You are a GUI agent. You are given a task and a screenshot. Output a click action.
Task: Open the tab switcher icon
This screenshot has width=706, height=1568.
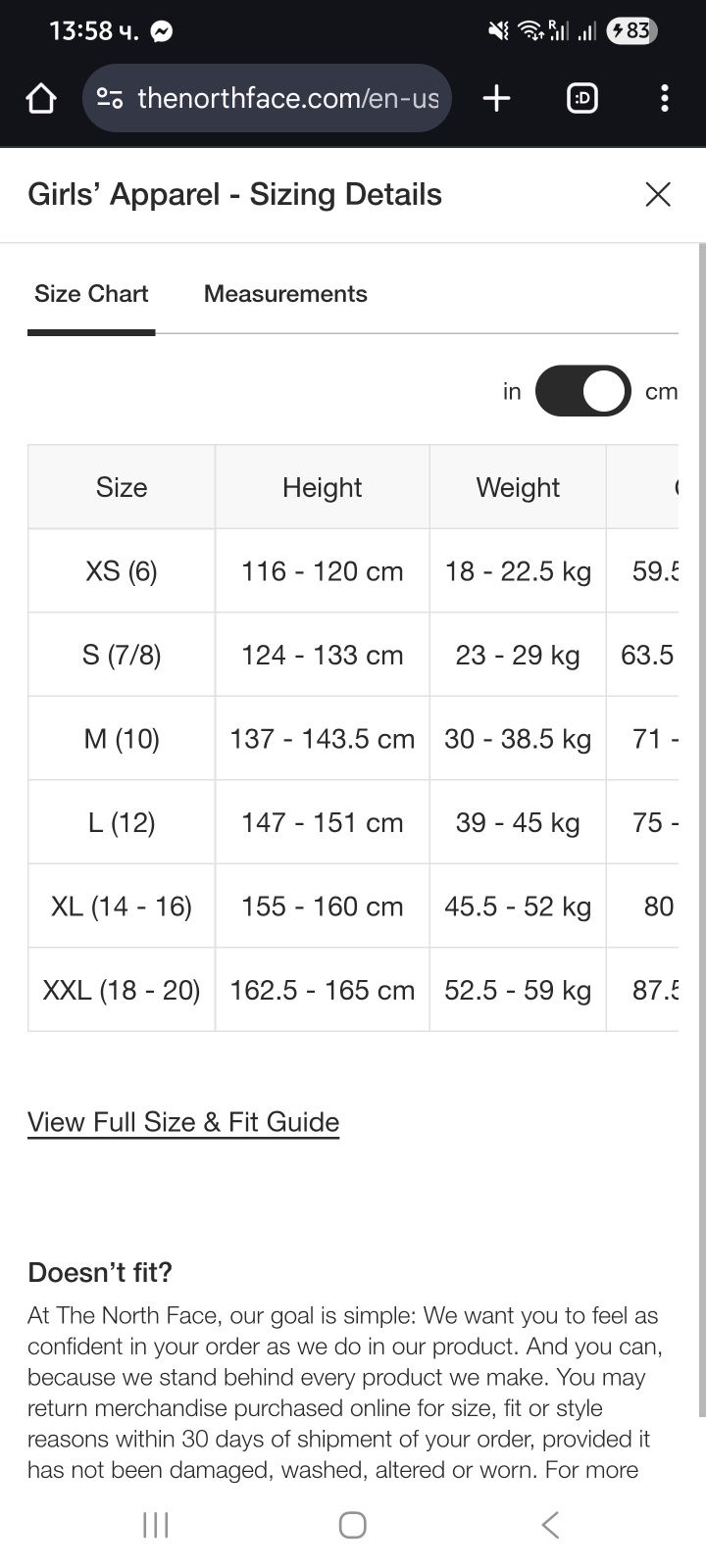click(582, 98)
